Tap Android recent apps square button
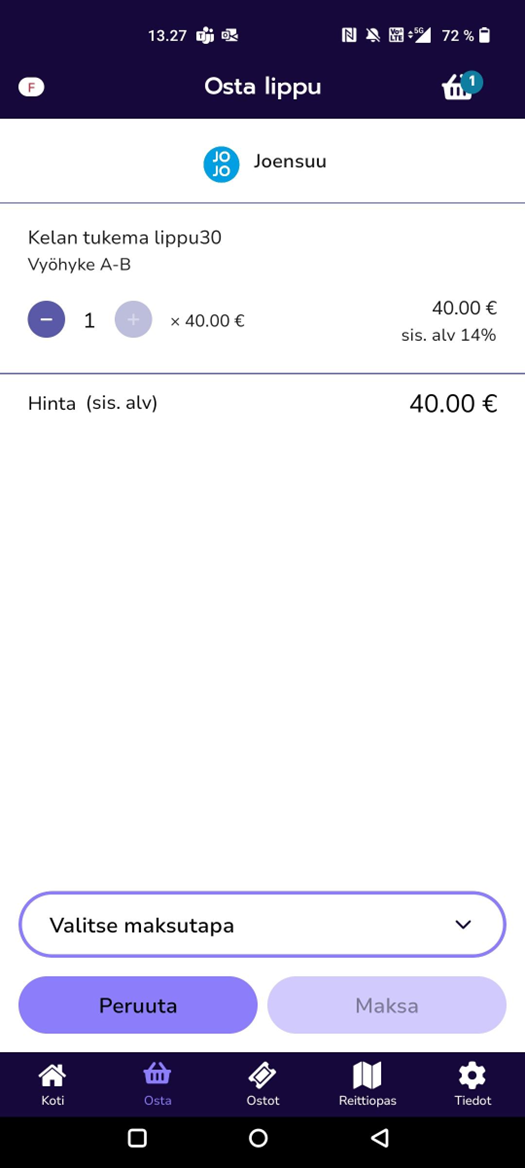The width and height of the screenshot is (525, 1168). click(x=137, y=1137)
